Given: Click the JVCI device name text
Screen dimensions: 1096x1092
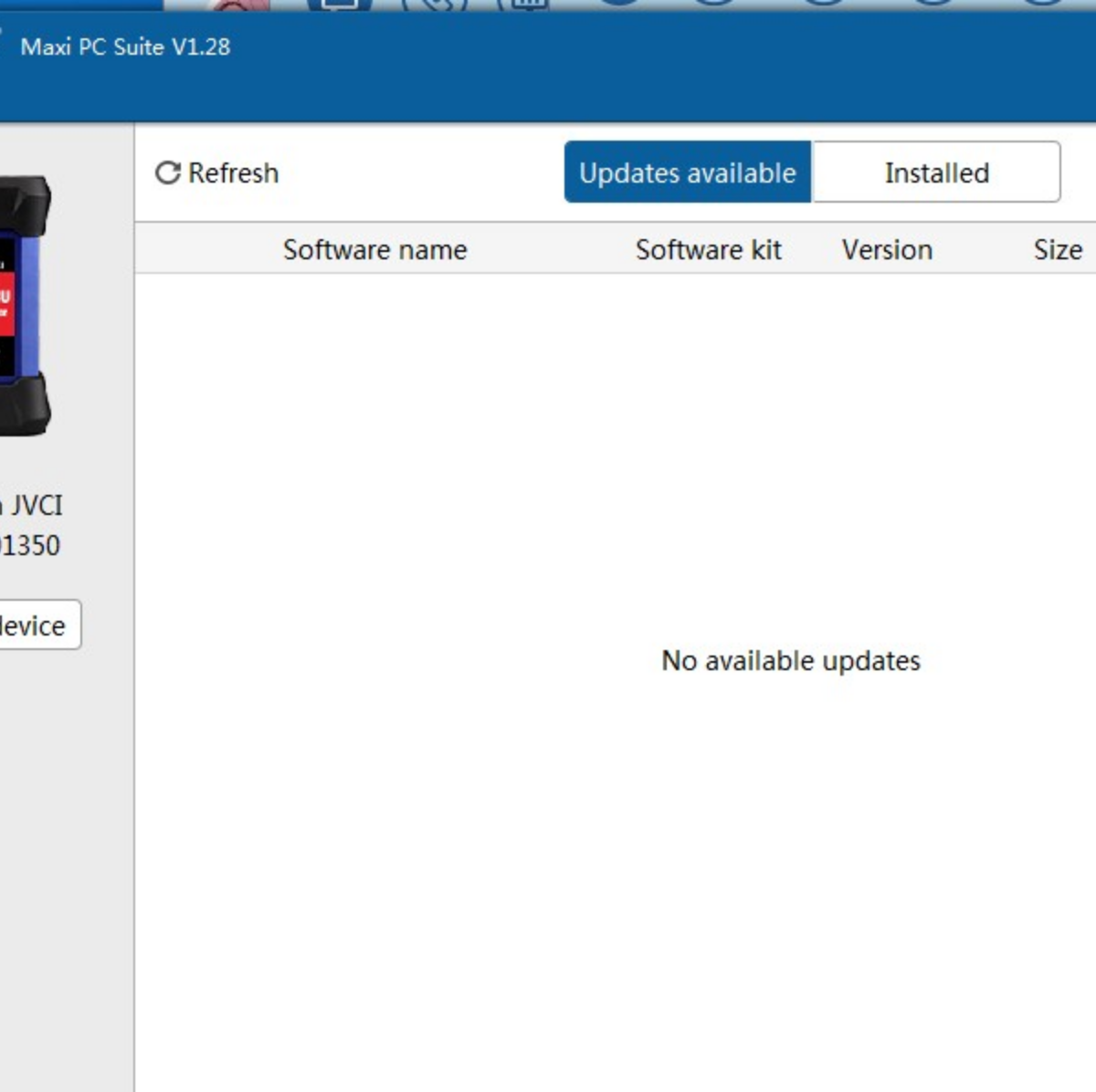Looking at the screenshot, I should pyautogui.click(x=35, y=505).
